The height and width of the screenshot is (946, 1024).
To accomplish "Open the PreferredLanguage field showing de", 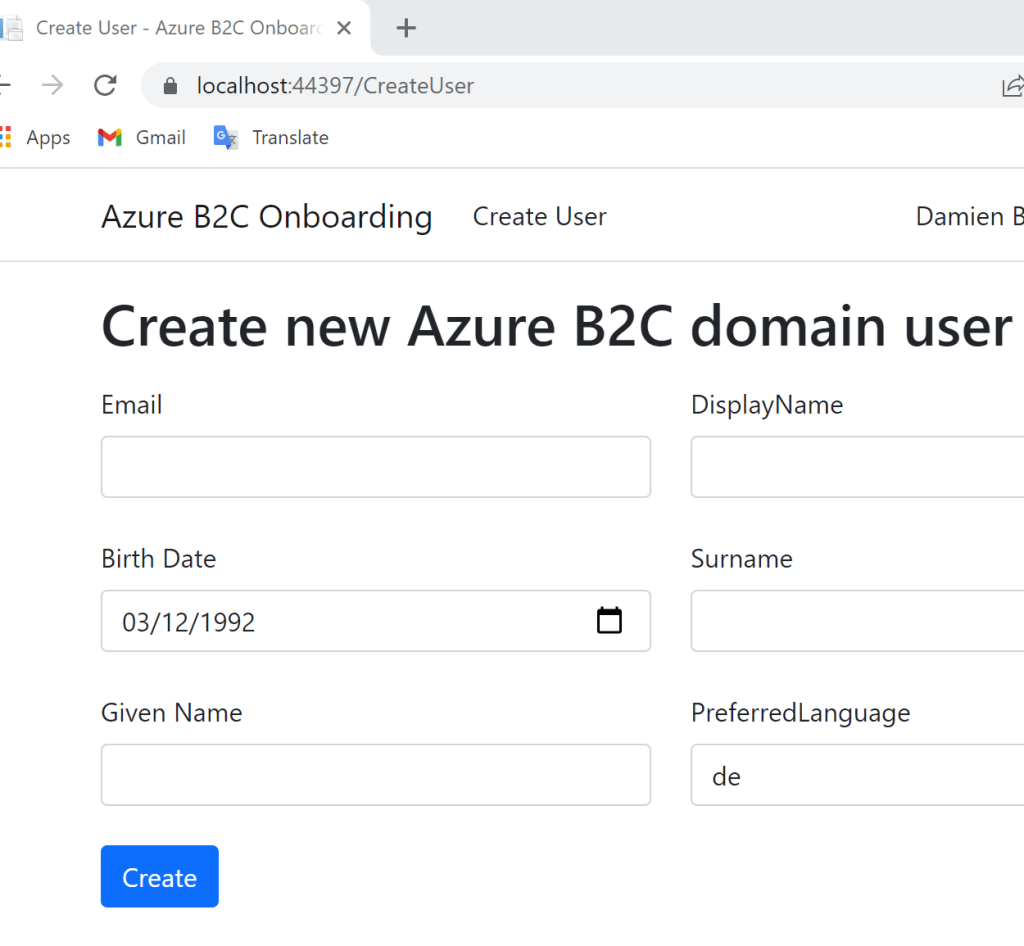I will [x=856, y=775].
